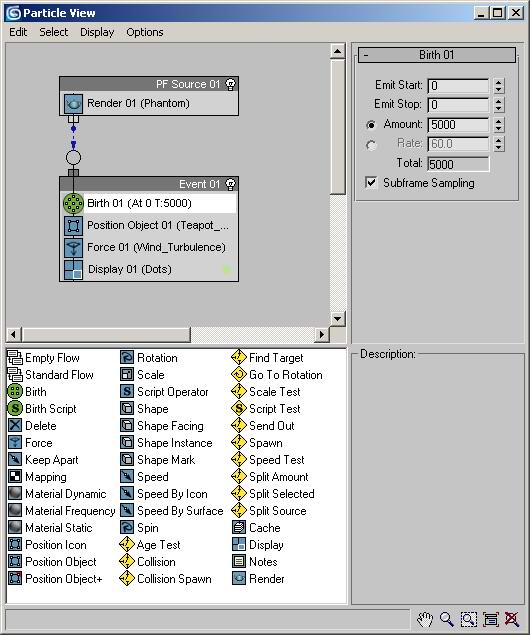The height and width of the screenshot is (635, 530).
Task: Click the Cache operator icon
Action: pyautogui.click(x=239, y=528)
